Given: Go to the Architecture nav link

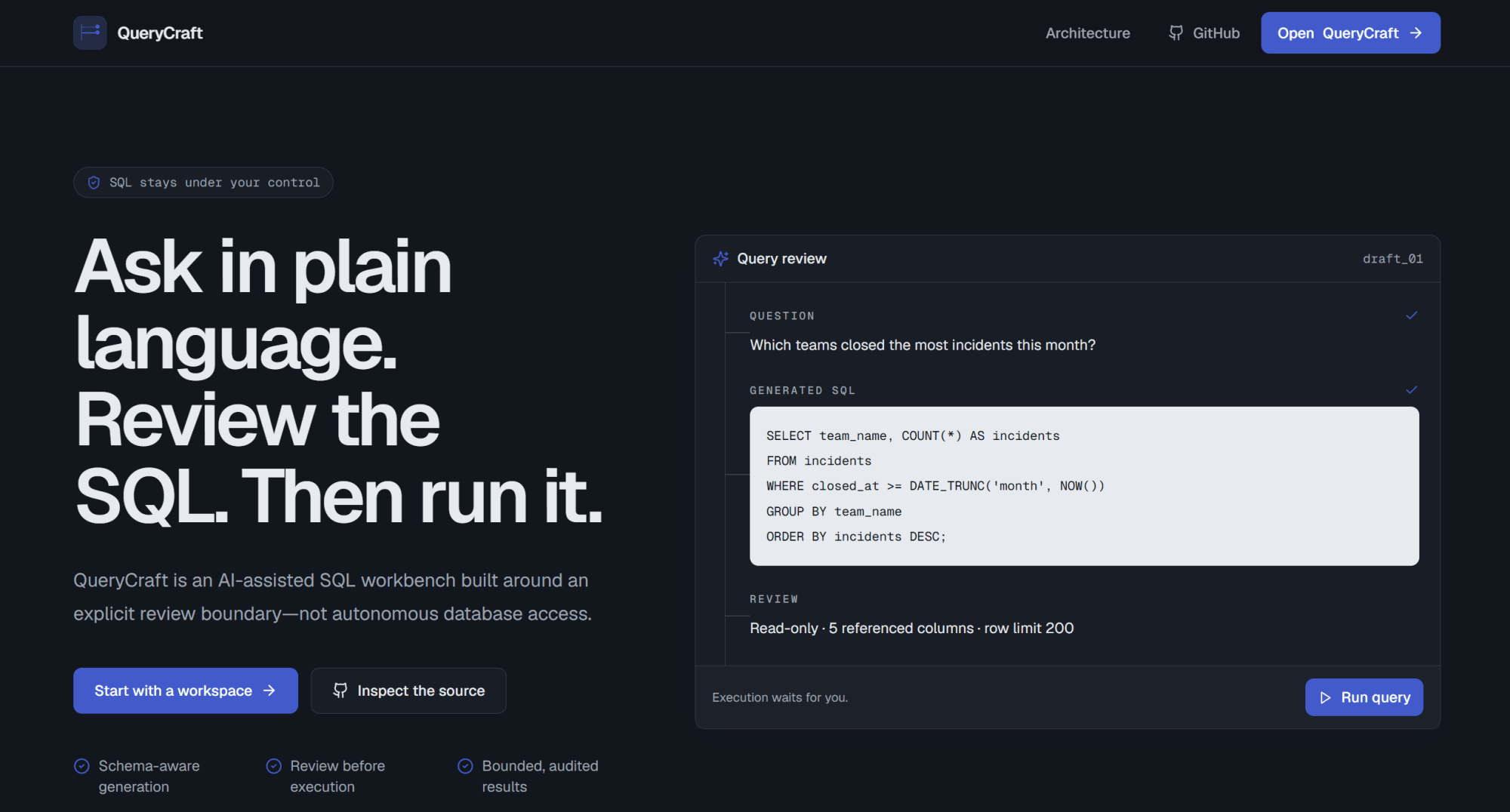Looking at the screenshot, I should tap(1088, 33).
